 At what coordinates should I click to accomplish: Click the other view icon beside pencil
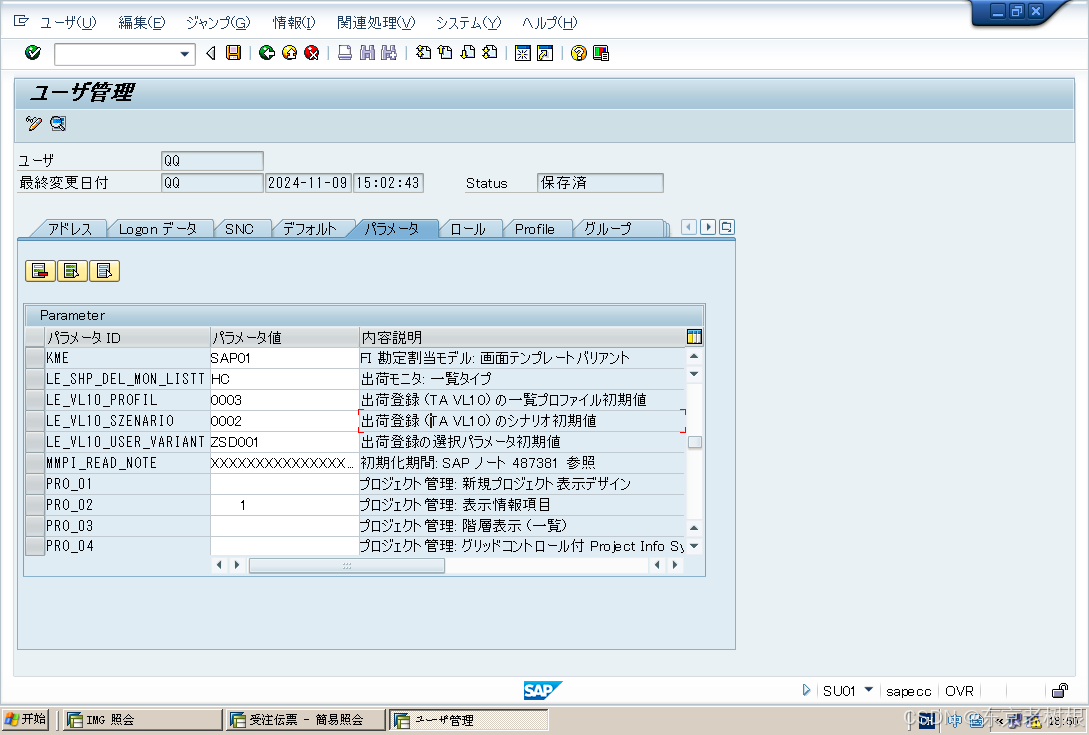pos(58,124)
